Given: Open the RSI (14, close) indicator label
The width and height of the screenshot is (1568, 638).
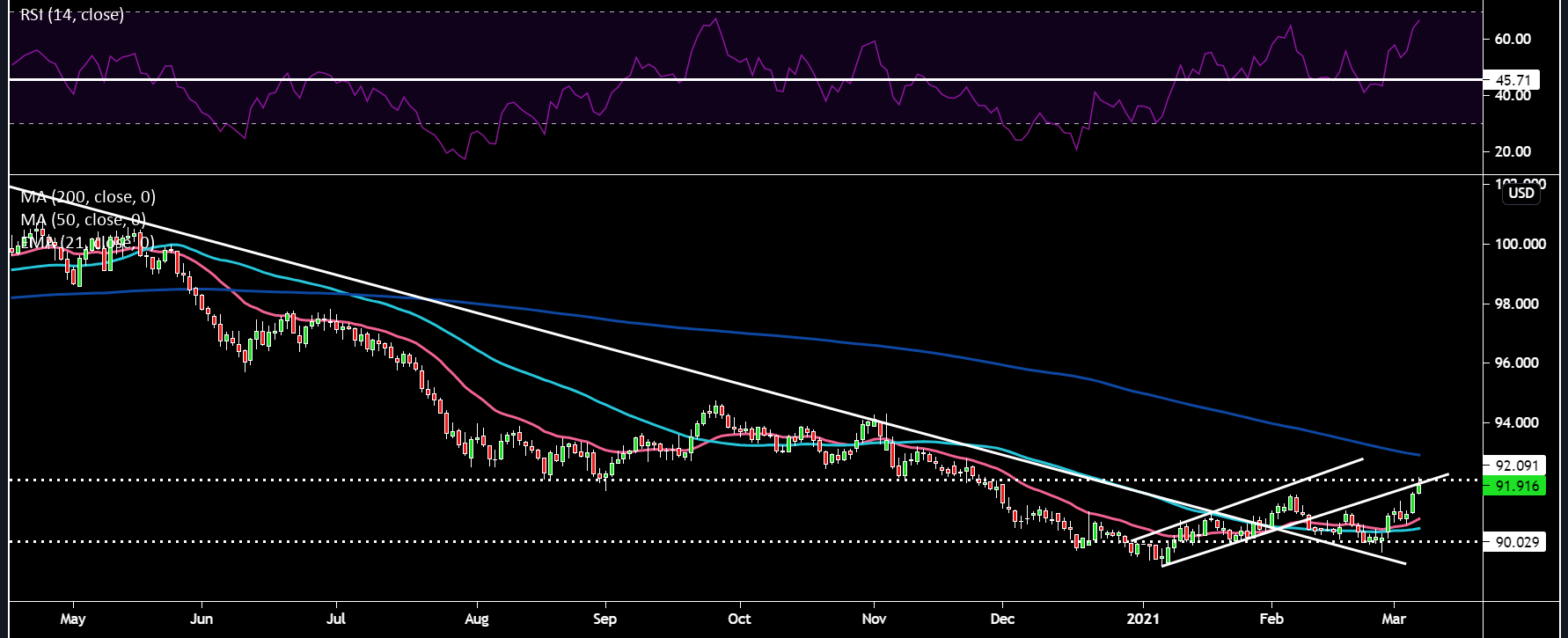Looking at the screenshot, I should [72, 15].
